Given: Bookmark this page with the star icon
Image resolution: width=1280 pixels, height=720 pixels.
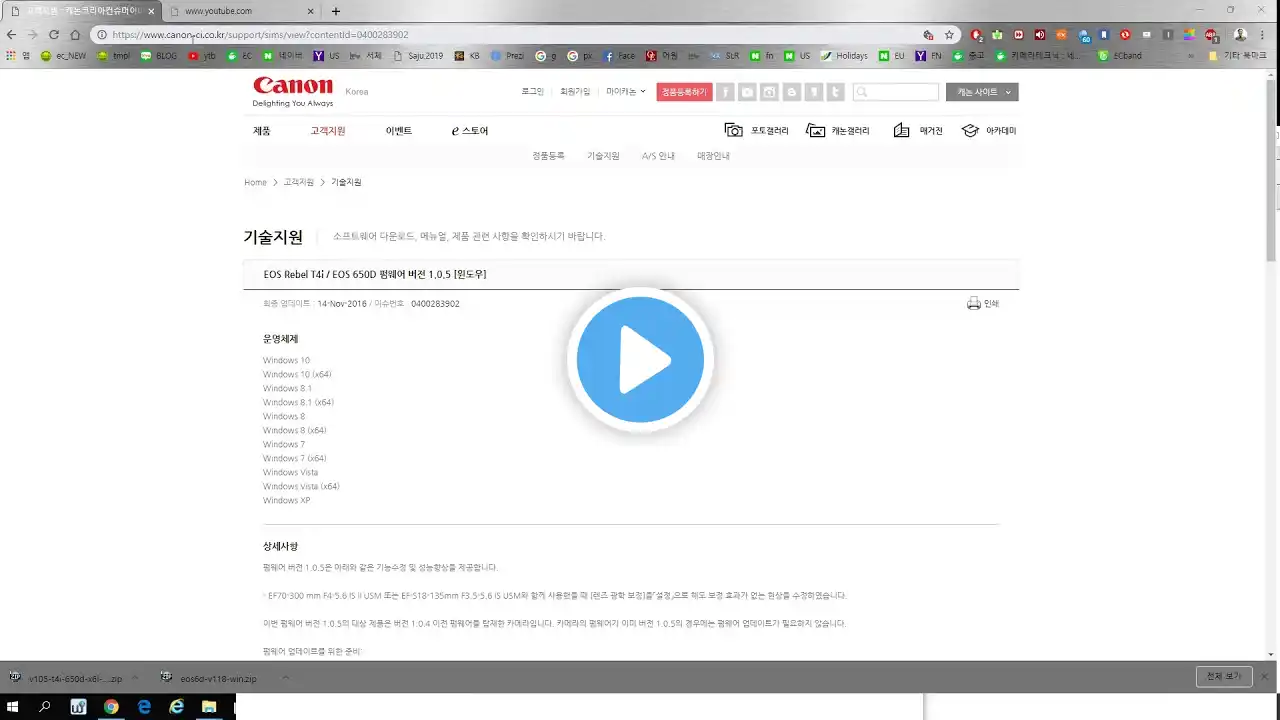Looking at the screenshot, I should click(x=949, y=34).
